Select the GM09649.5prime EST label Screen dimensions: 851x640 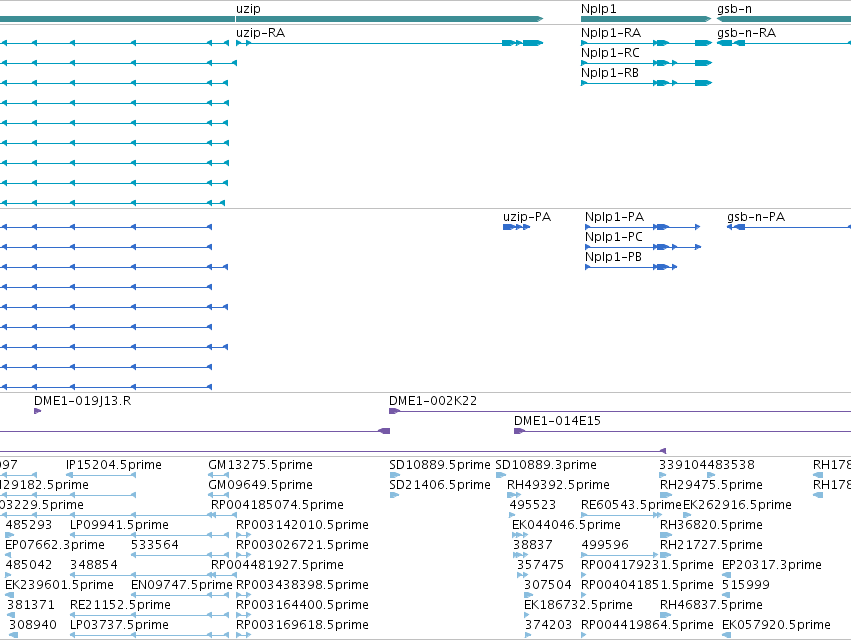click(x=261, y=485)
